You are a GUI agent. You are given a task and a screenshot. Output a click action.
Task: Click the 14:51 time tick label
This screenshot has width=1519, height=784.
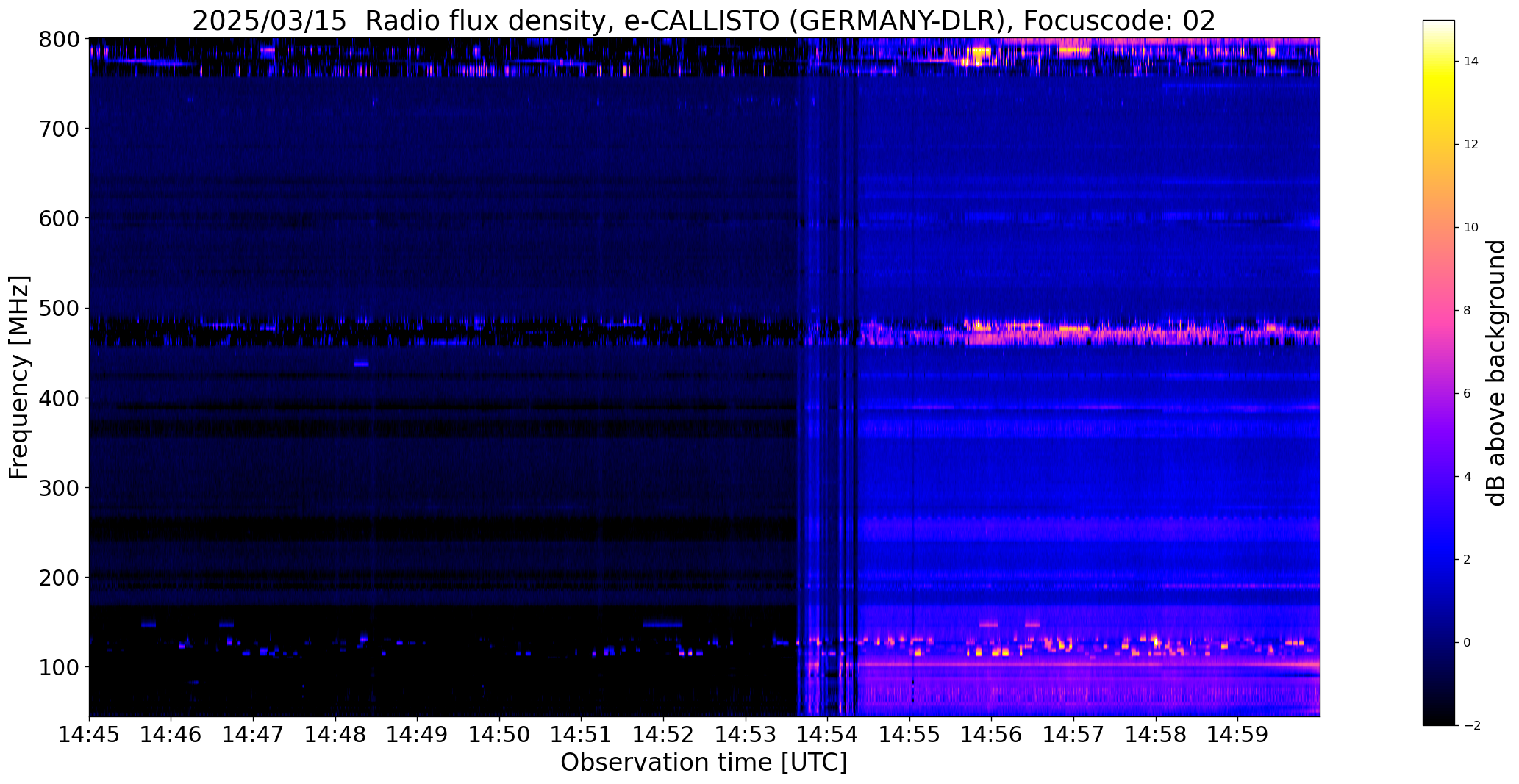pyautogui.click(x=582, y=735)
